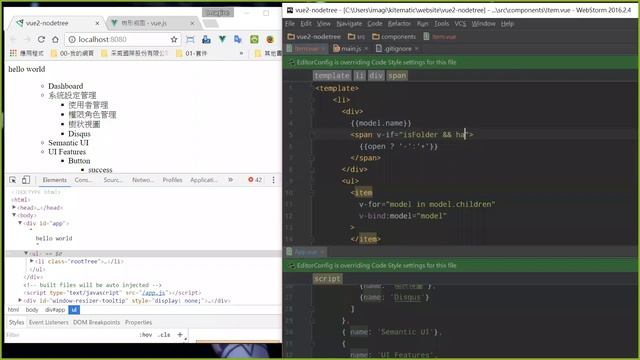
Task: Focus the styles Filter field
Action: [x=69, y=335]
